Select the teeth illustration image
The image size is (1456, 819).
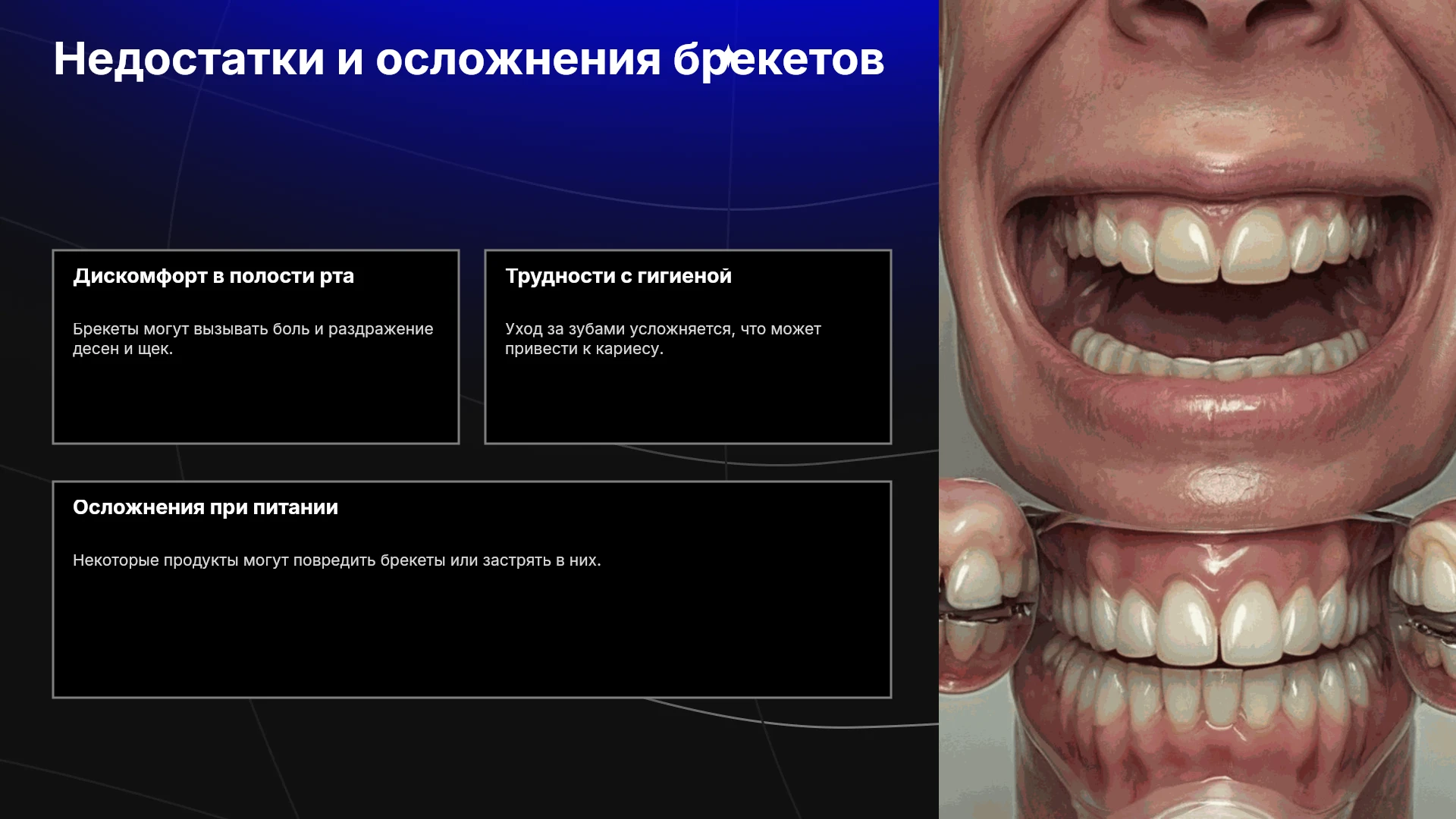(x=1197, y=409)
